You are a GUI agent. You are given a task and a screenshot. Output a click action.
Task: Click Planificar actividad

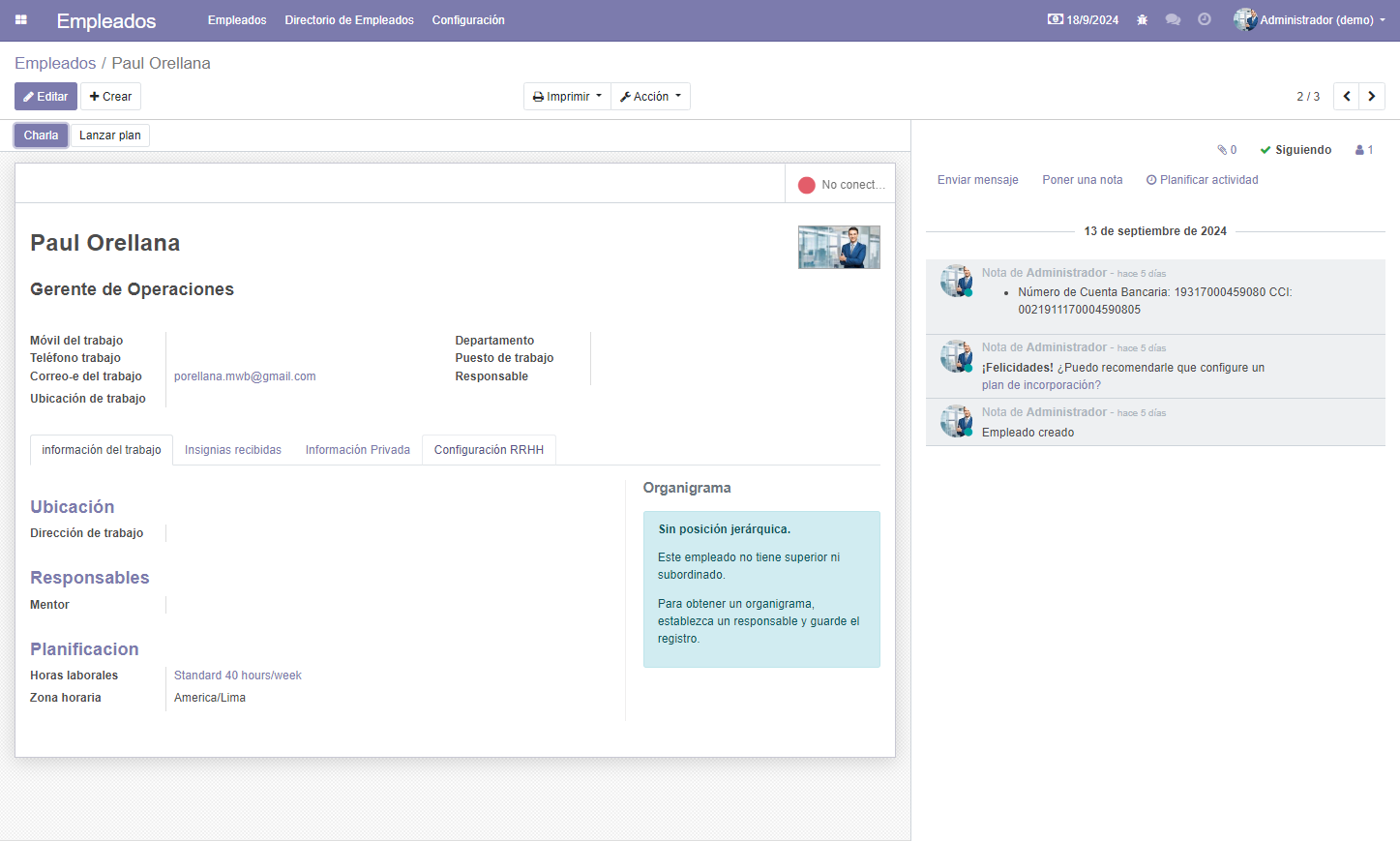(x=1203, y=180)
